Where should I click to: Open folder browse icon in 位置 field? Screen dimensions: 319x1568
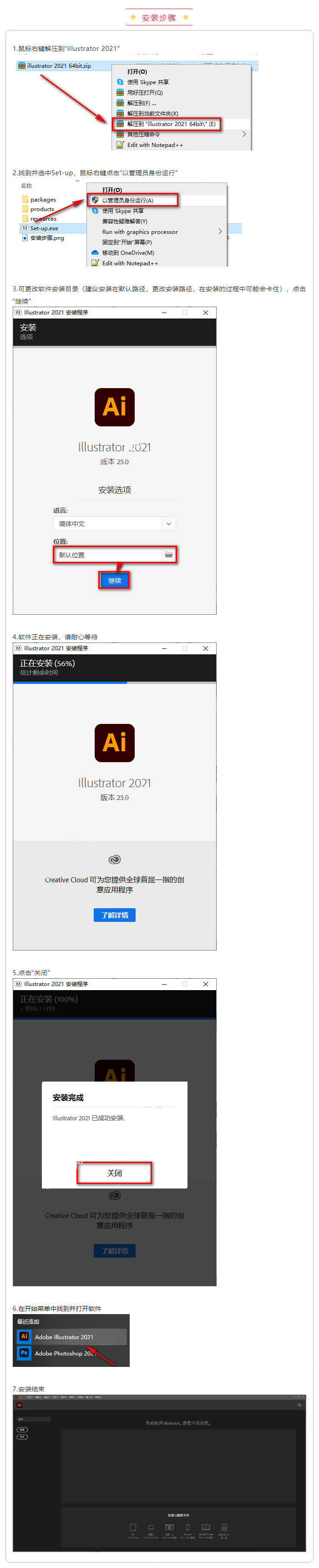tap(169, 555)
